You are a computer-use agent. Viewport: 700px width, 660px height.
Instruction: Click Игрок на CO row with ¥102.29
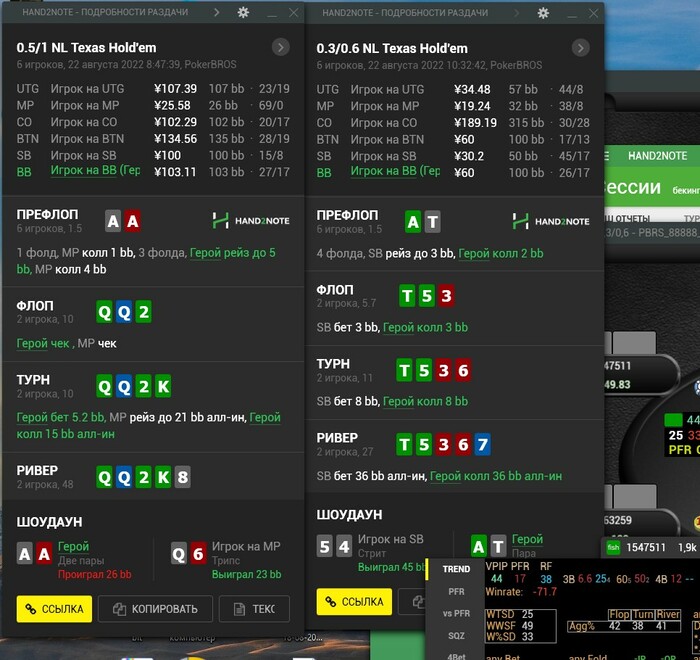point(153,122)
